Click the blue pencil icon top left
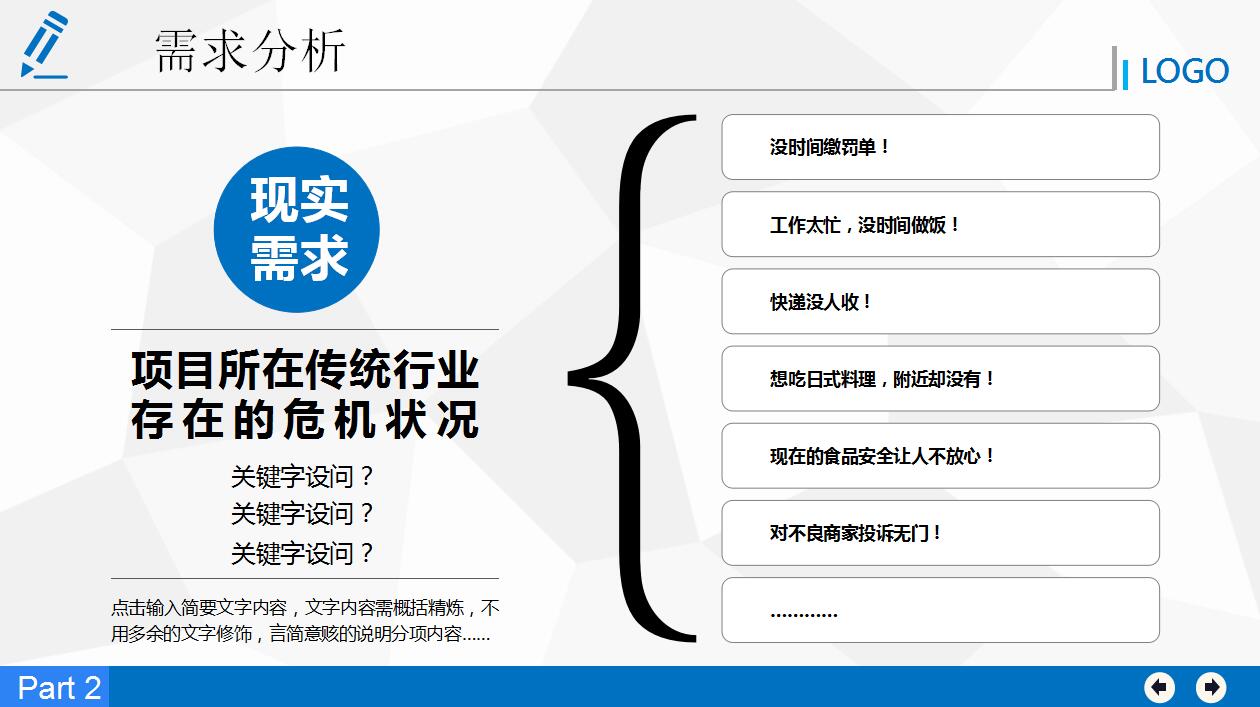The width and height of the screenshot is (1260, 707). point(42,45)
